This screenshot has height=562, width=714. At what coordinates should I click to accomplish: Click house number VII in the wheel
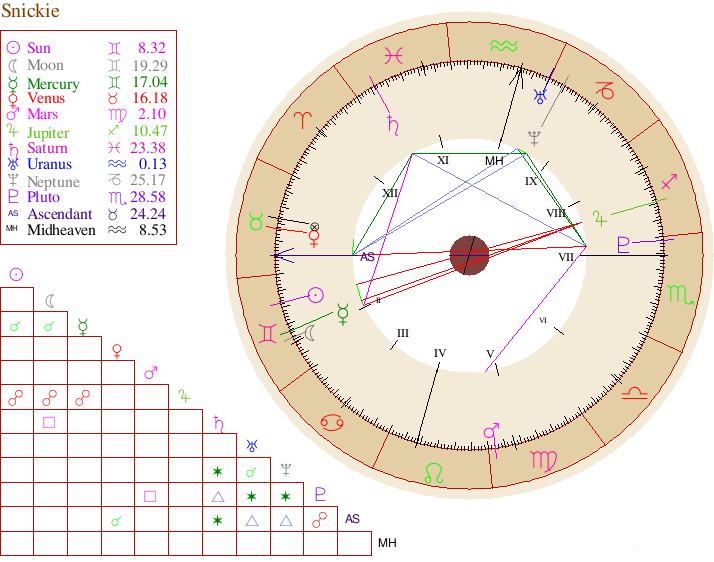click(566, 257)
